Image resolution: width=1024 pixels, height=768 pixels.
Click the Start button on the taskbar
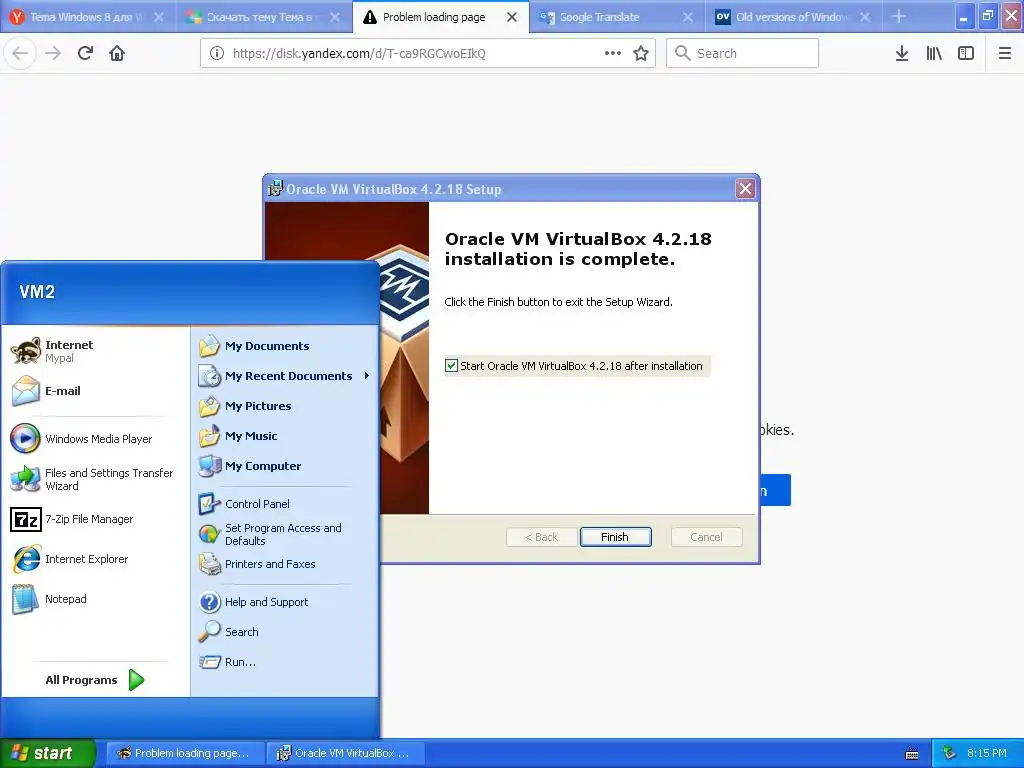click(47, 753)
